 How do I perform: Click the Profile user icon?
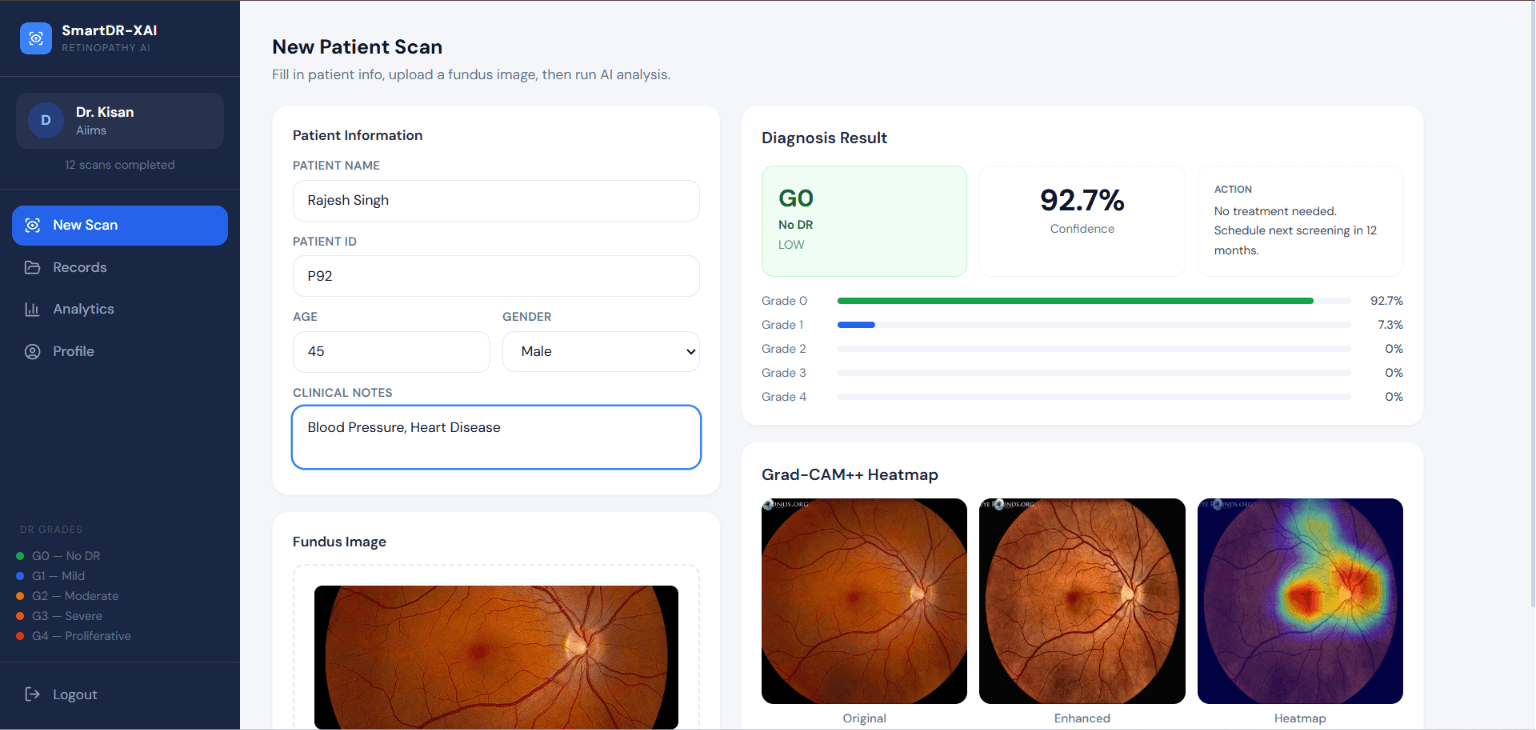pos(33,351)
